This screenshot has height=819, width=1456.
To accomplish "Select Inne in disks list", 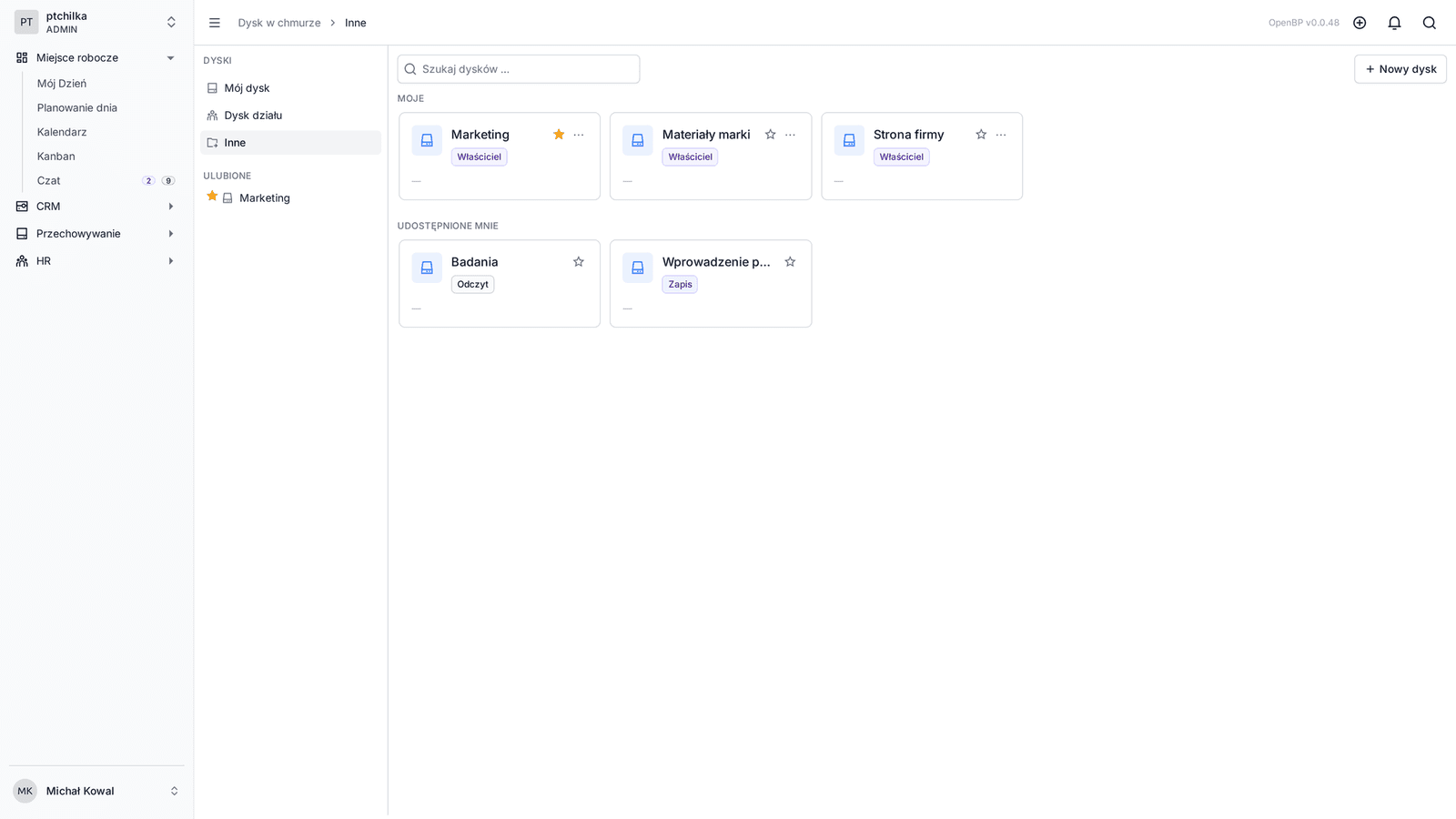I will [x=290, y=143].
